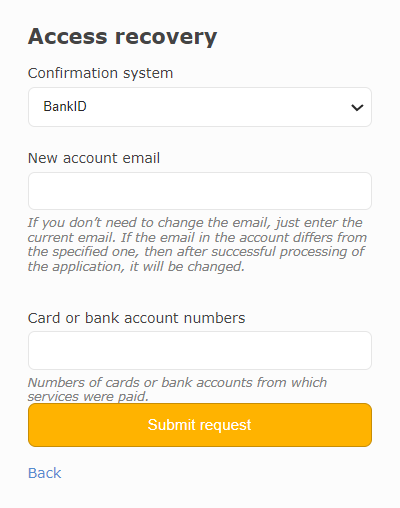Select the line starting 'If you don't need'
This screenshot has width=400, height=508.
click(195, 223)
